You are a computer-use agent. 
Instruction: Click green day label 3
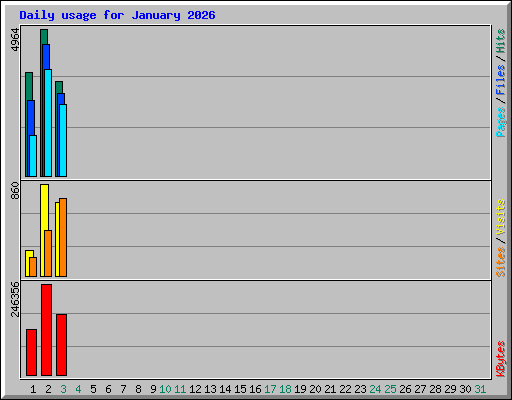click(63, 389)
